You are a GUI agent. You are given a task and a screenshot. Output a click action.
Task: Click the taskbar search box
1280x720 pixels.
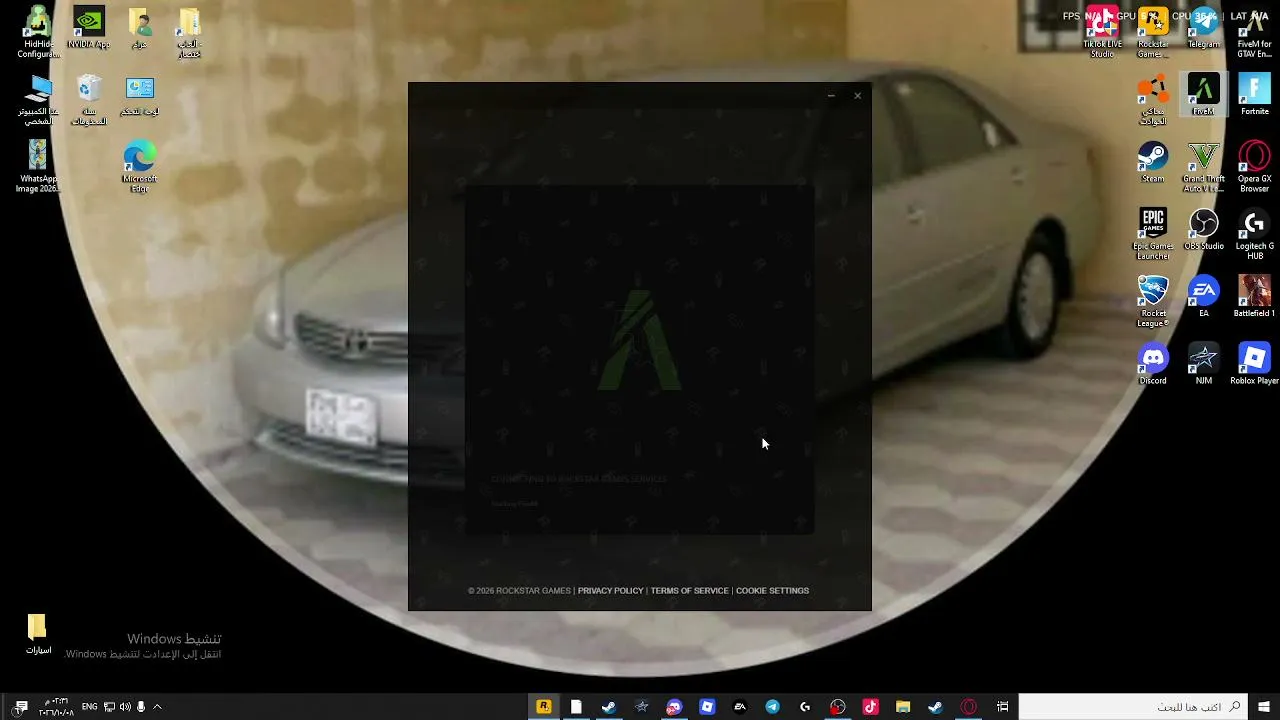tap(1133, 707)
